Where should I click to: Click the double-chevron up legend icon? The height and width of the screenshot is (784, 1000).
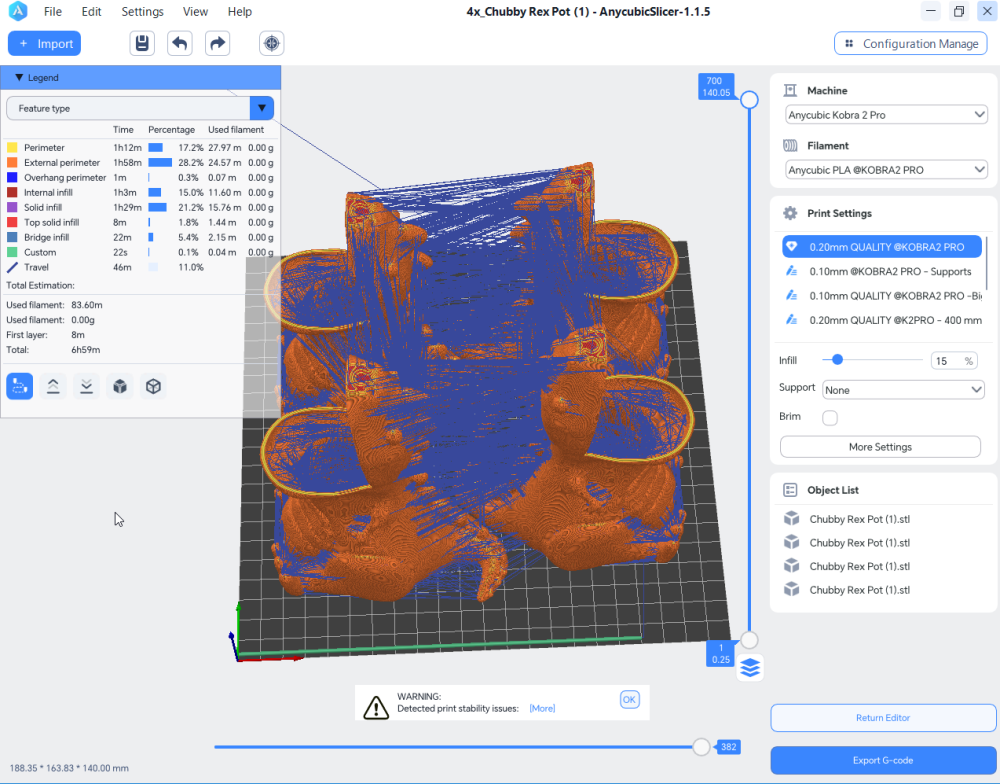point(53,387)
